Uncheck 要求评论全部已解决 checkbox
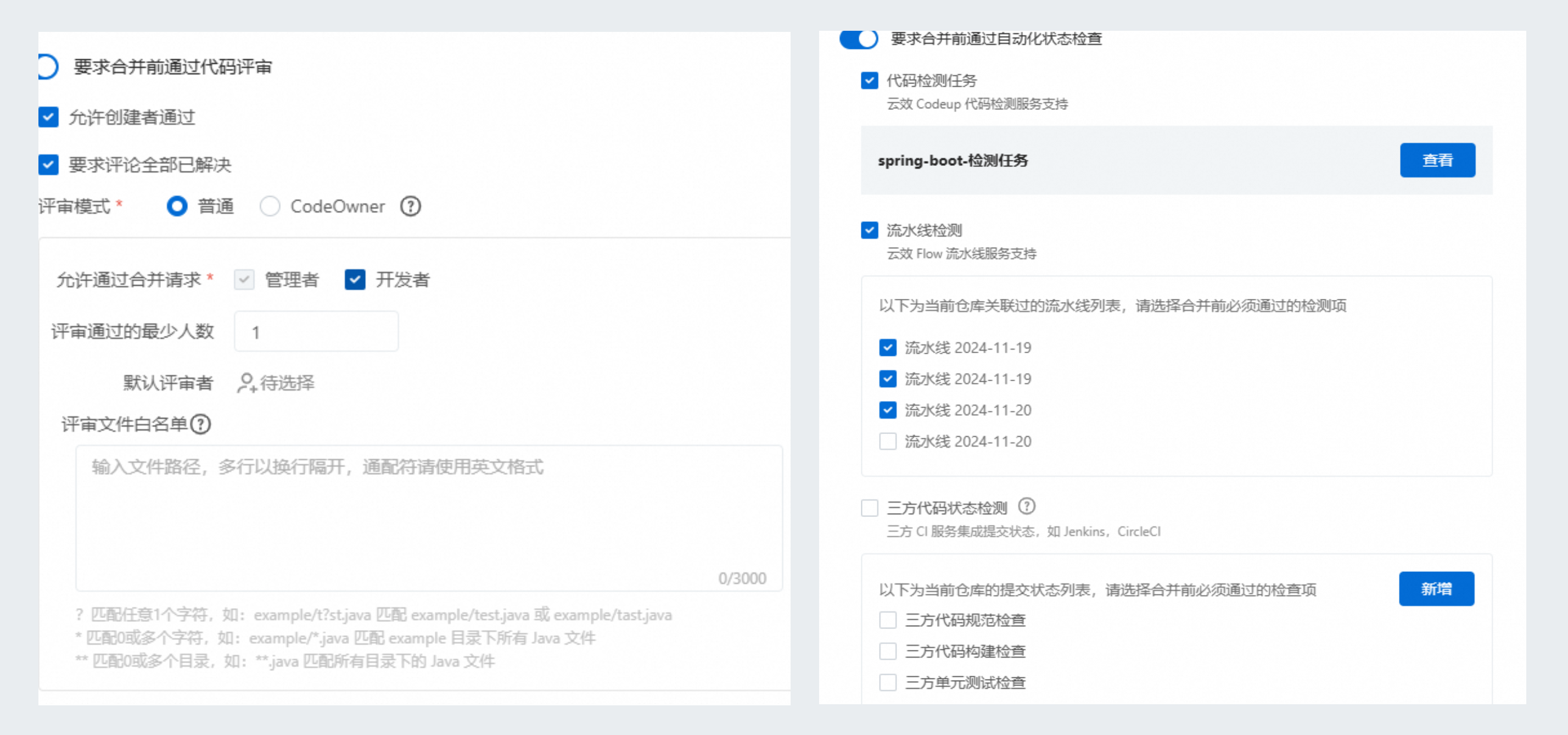The image size is (1568, 735). point(49,164)
